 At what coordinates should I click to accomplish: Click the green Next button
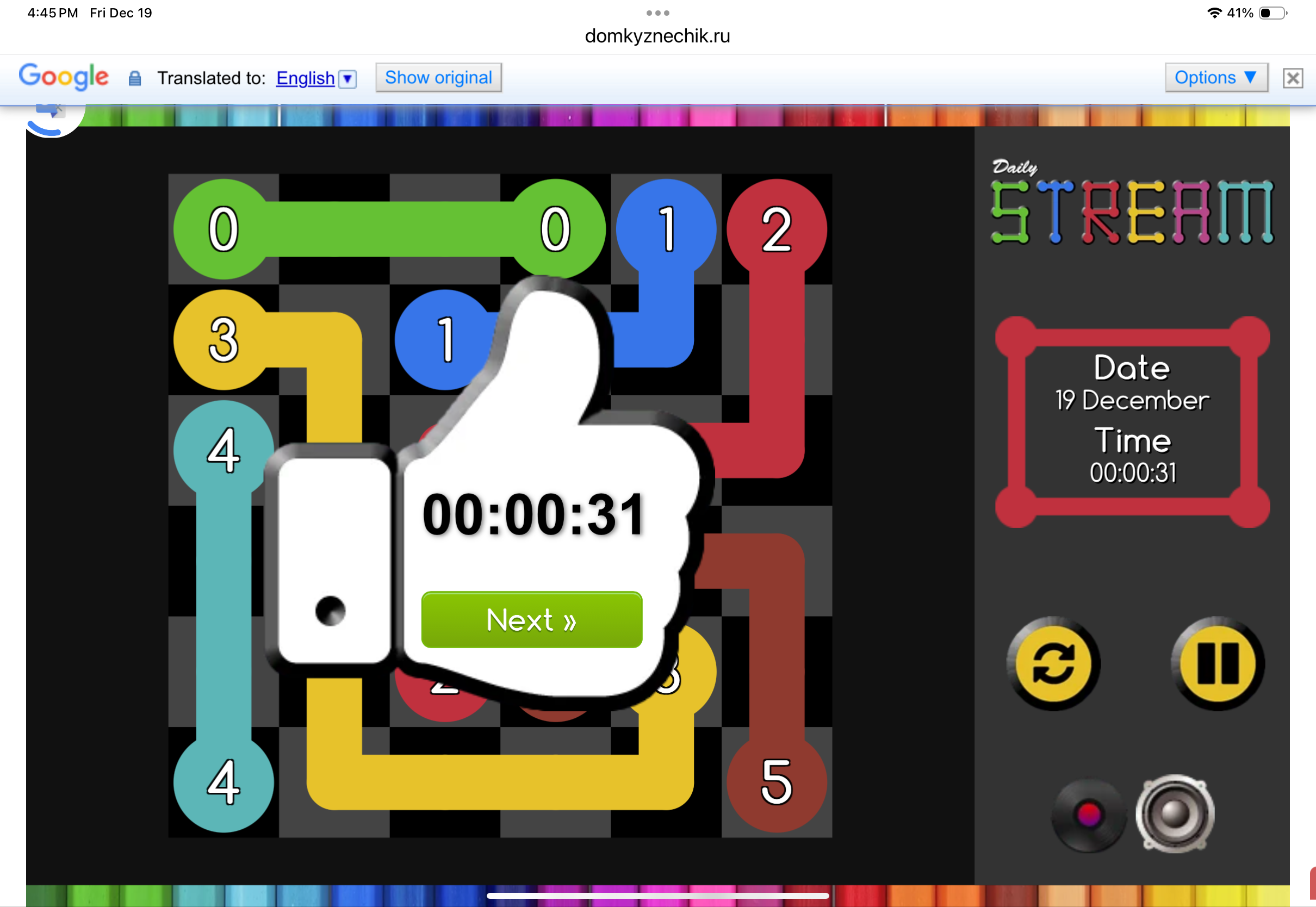coord(531,619)
